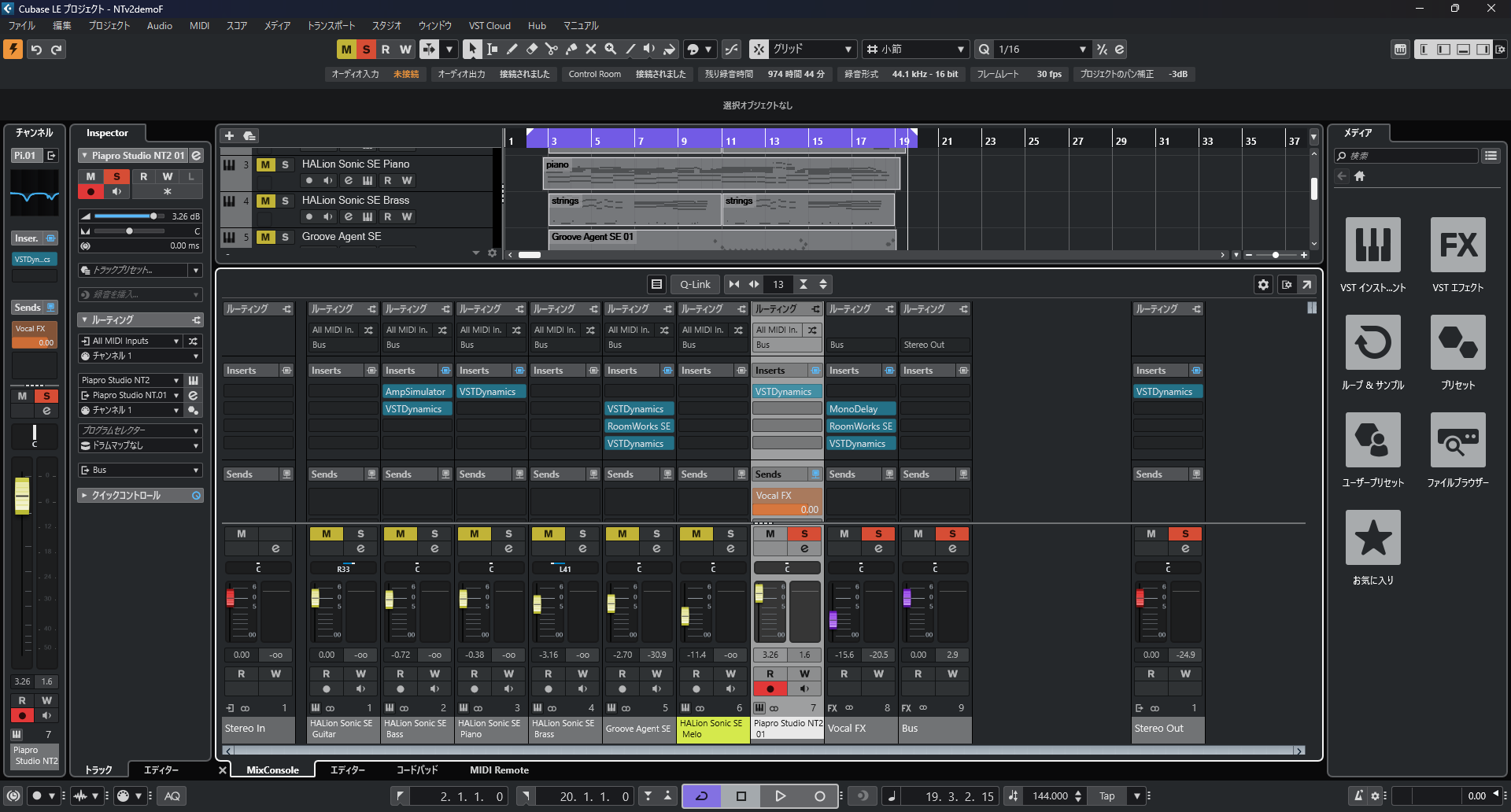
Task: Select the Mute X tool
Action: [591, 50]
